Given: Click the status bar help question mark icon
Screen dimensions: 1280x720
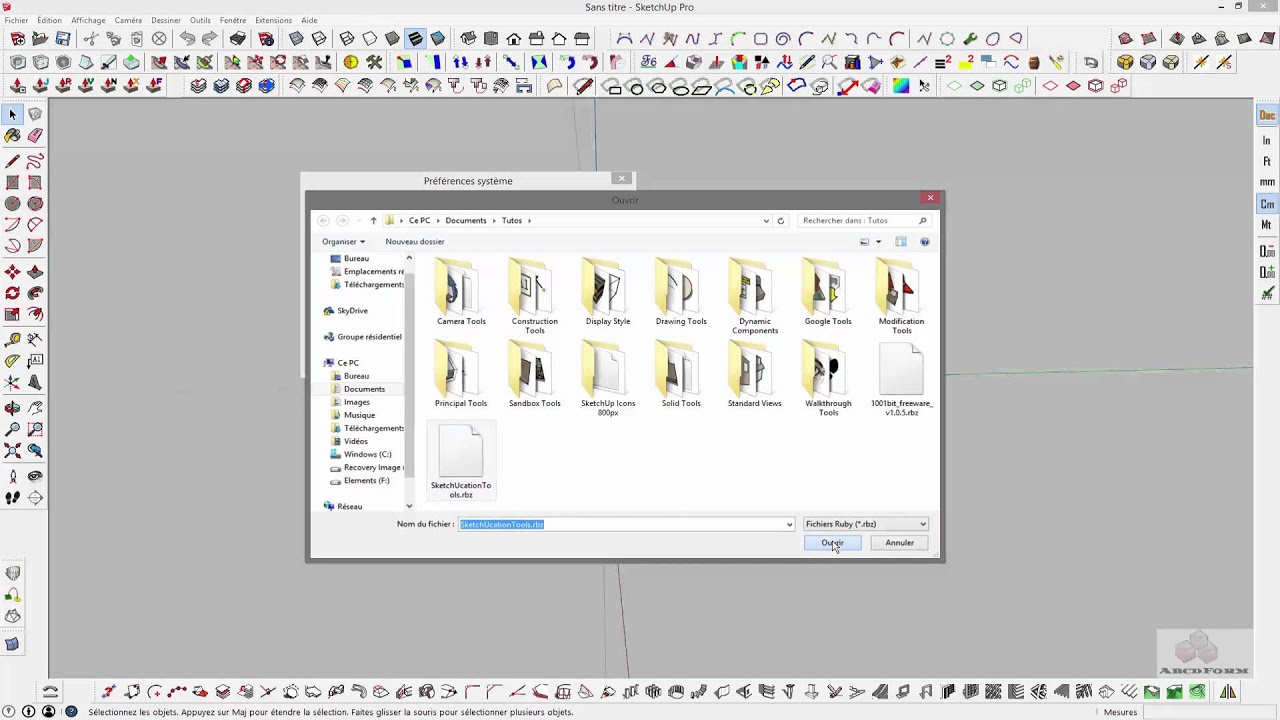Looking at the screenshot, I should pos(71,712).
